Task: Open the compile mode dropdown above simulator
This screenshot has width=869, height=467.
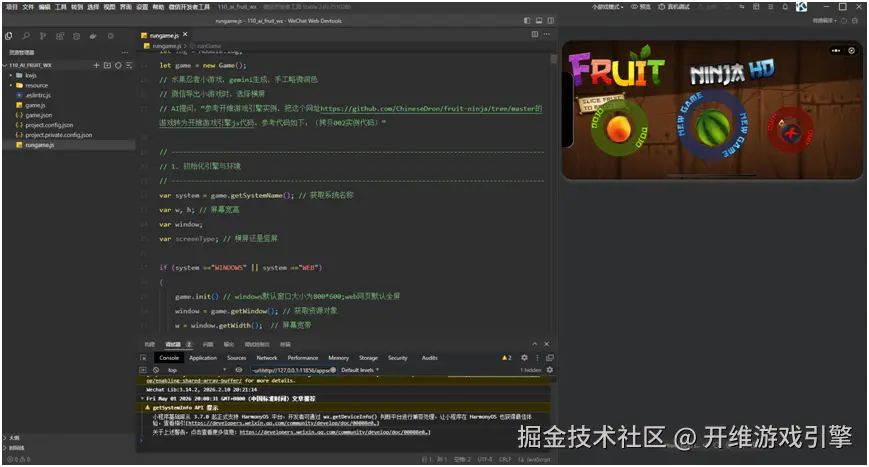Action: tap(824, 20)
